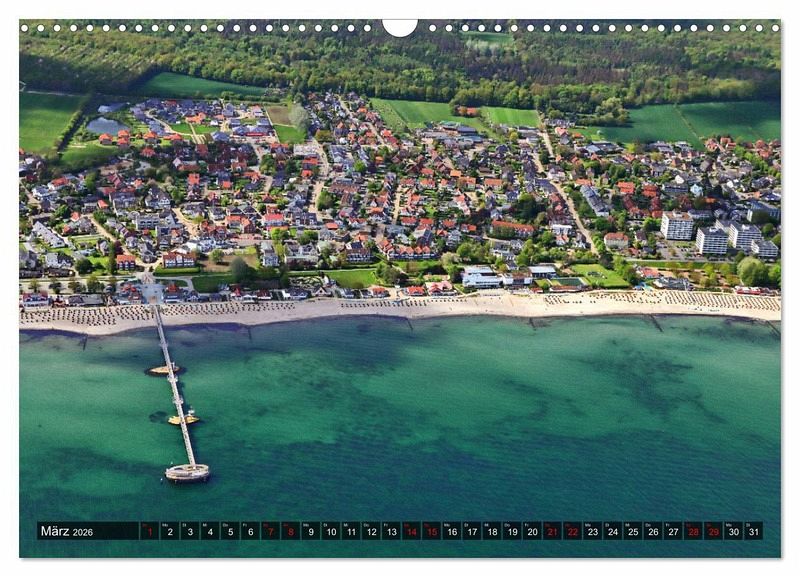Choose red day 21 in the calendar
Screen dimensions: 800x577
pos(552,531)
